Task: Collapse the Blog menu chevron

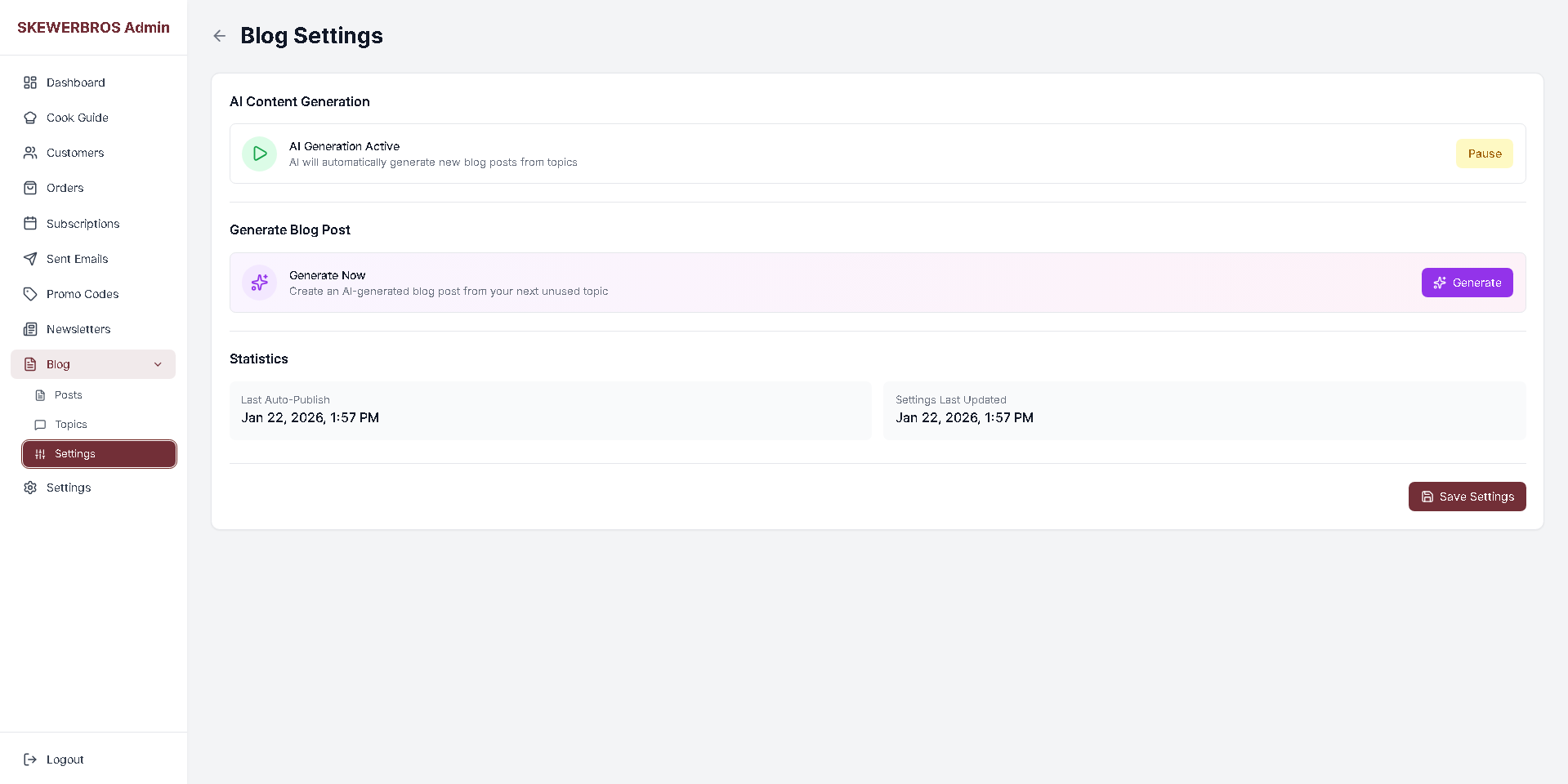Action: click(158, 364)
